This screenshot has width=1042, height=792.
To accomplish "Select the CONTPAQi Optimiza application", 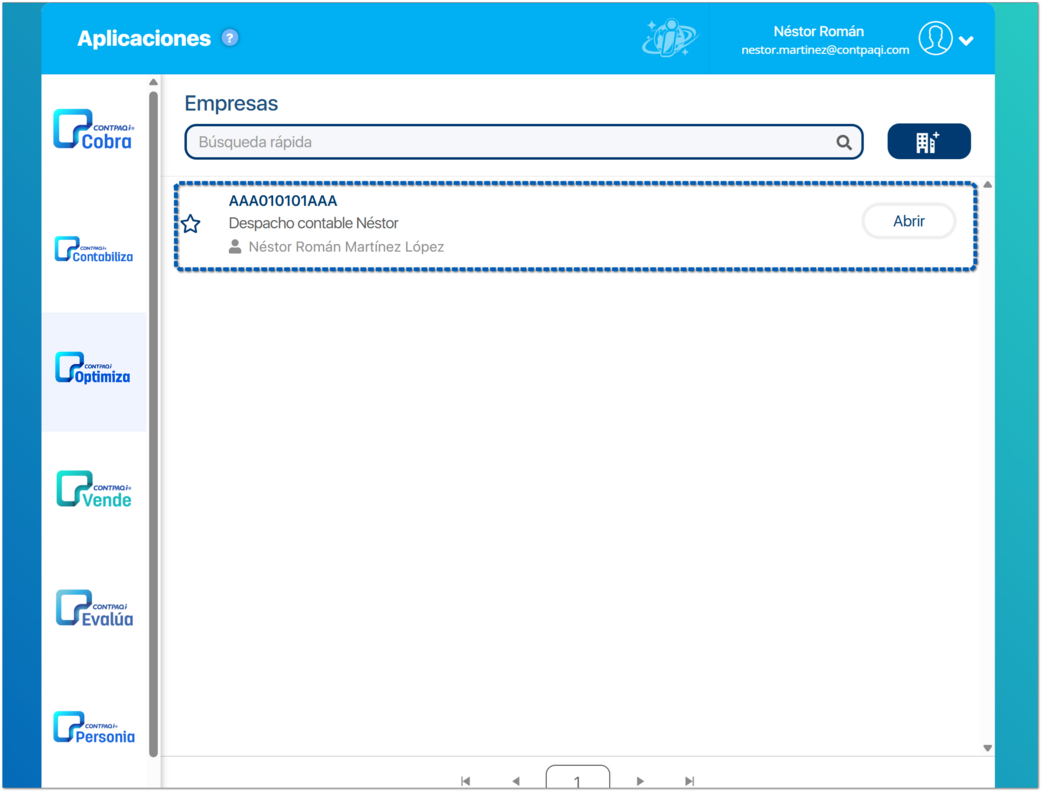I will [93, 369].
